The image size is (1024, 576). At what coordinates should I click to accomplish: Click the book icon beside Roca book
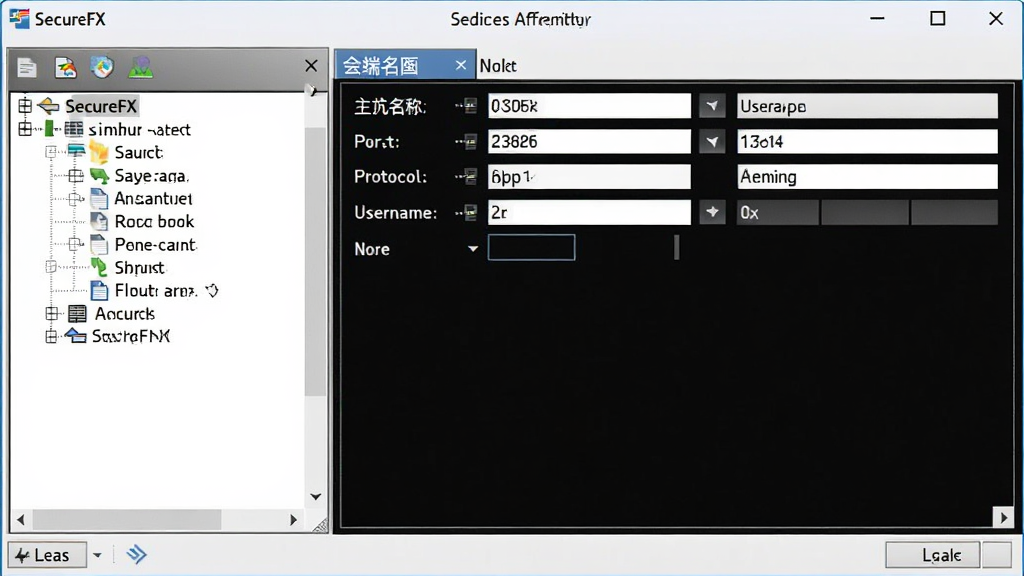99,221
